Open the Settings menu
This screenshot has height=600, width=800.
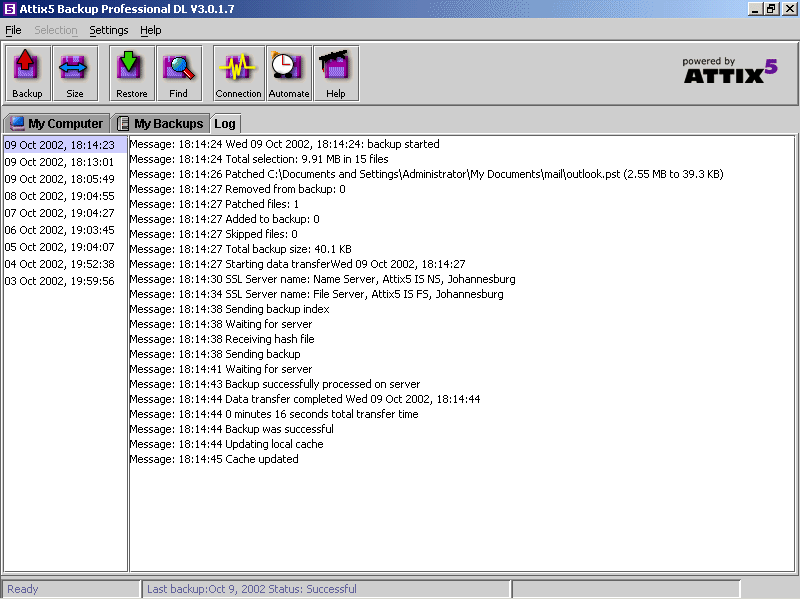click(x=108, y=30)
